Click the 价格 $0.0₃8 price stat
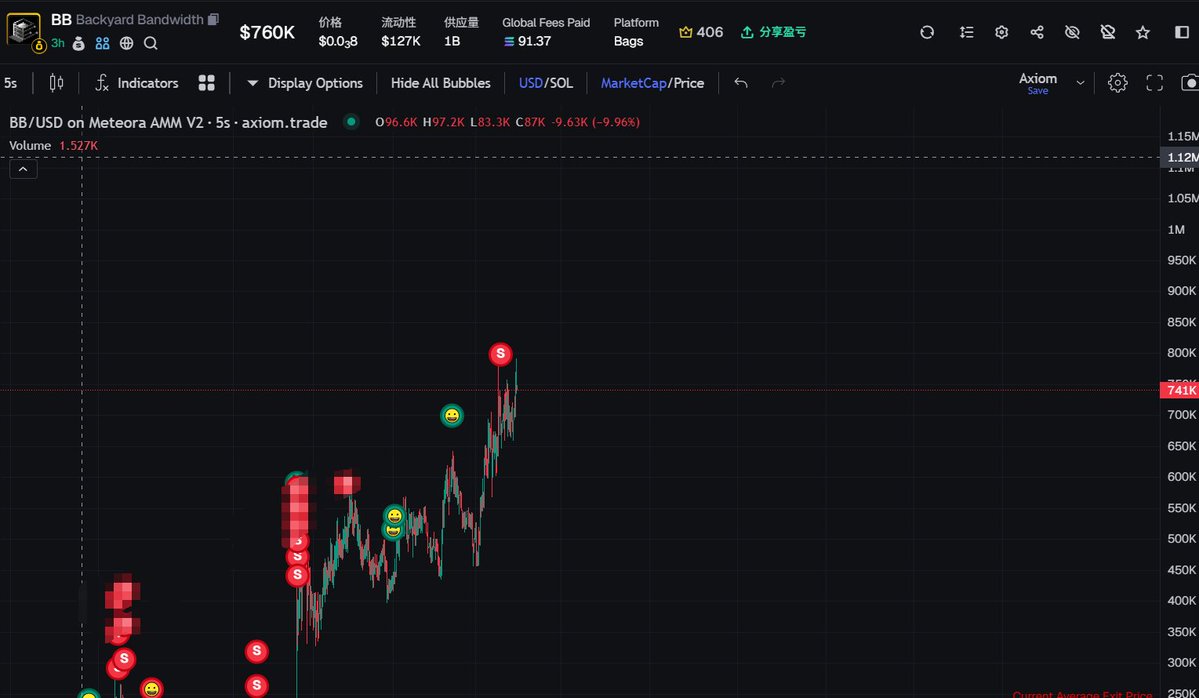 click(337, 32)
